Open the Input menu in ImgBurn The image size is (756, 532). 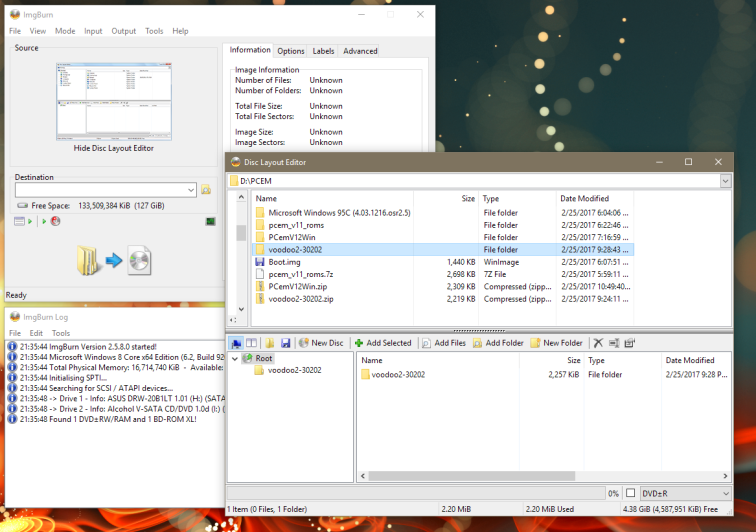click(93, 31)
